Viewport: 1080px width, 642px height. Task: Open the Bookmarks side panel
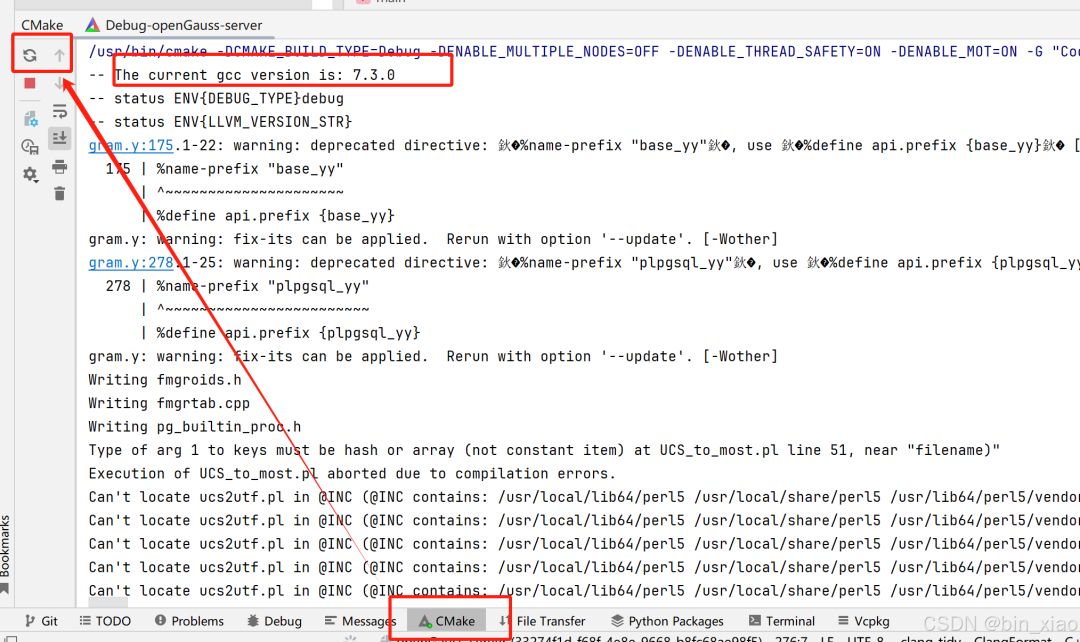(6, 555)
